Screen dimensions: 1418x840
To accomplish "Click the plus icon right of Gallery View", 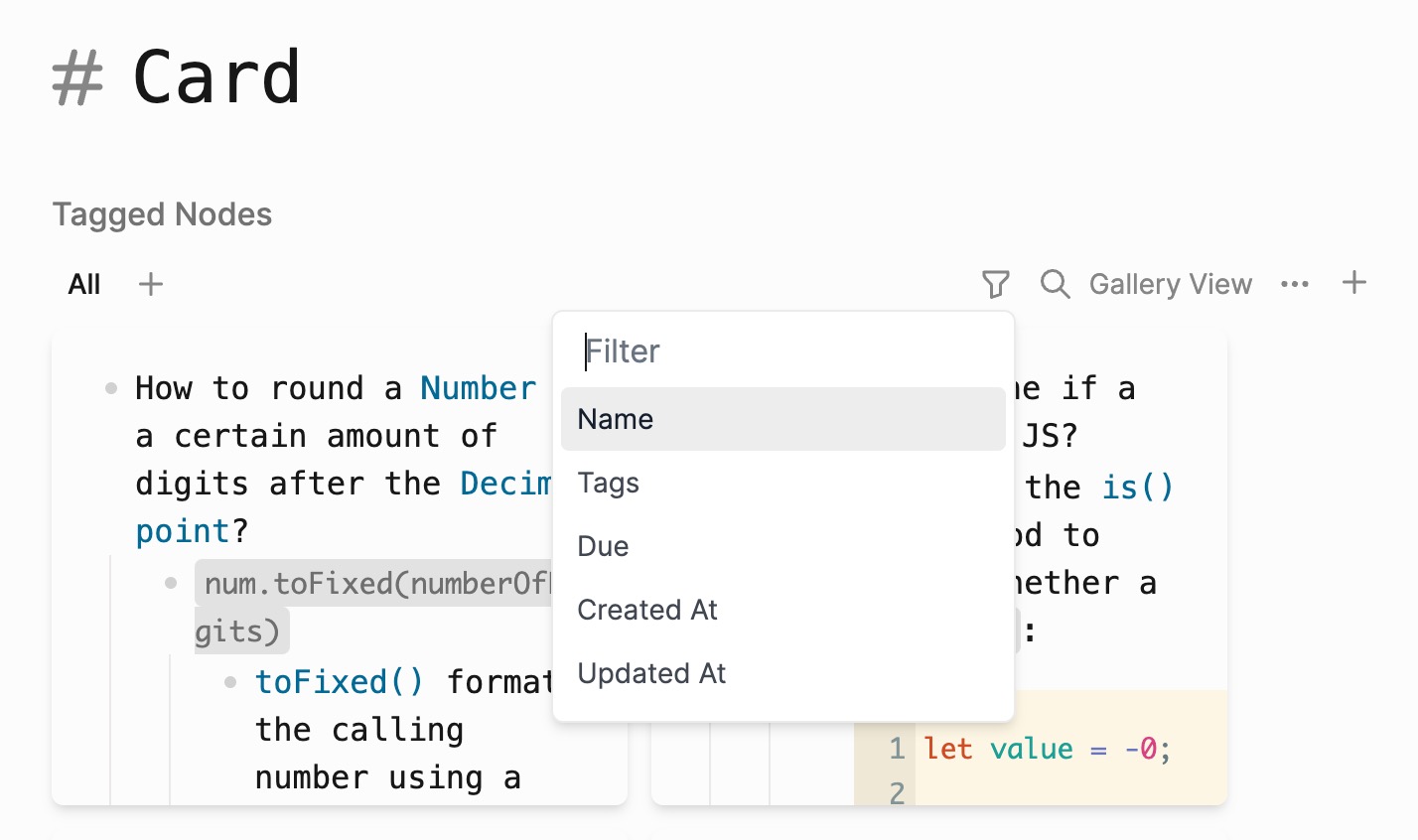I will click(1354, 283).
